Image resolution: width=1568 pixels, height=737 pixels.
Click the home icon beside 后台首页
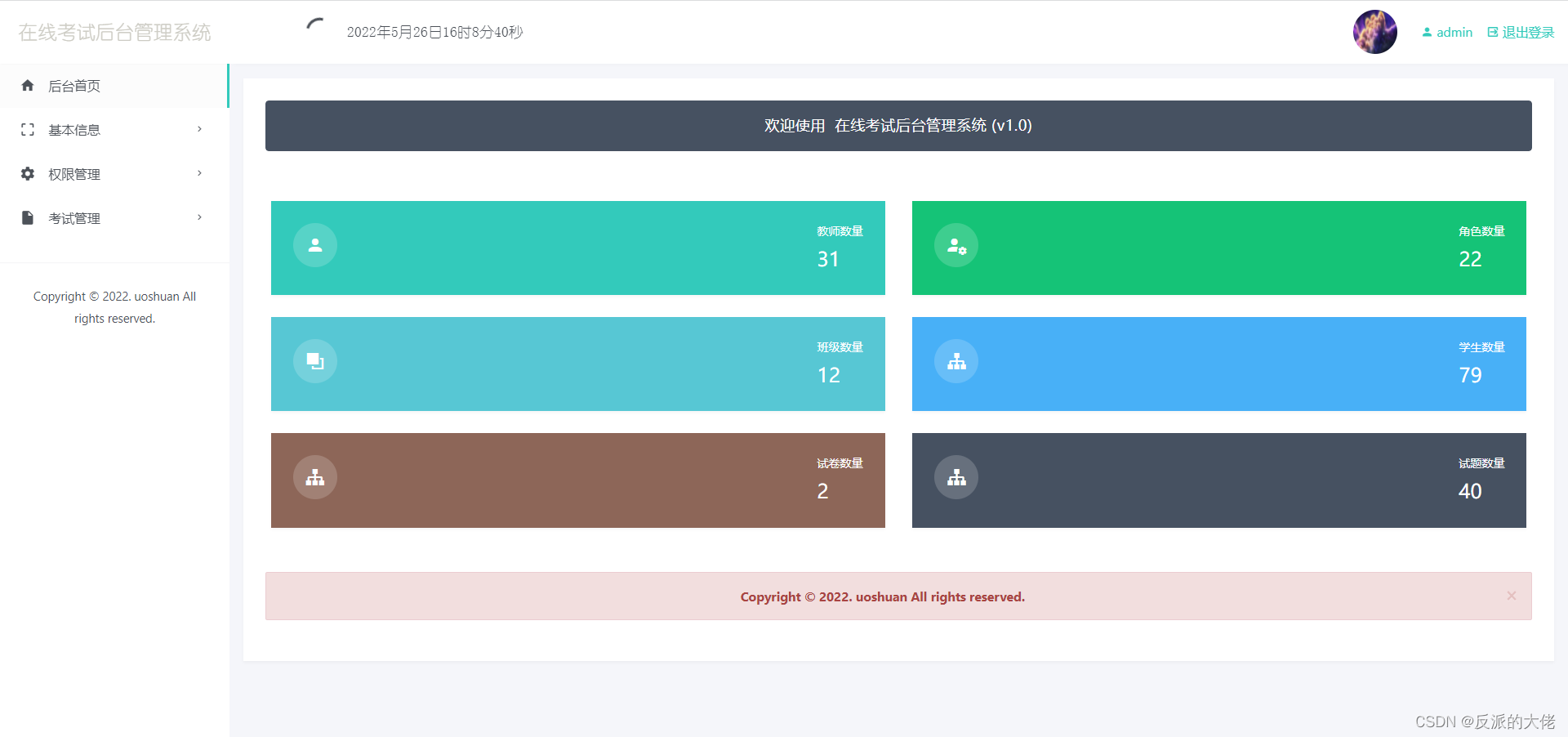click(28, 86)
